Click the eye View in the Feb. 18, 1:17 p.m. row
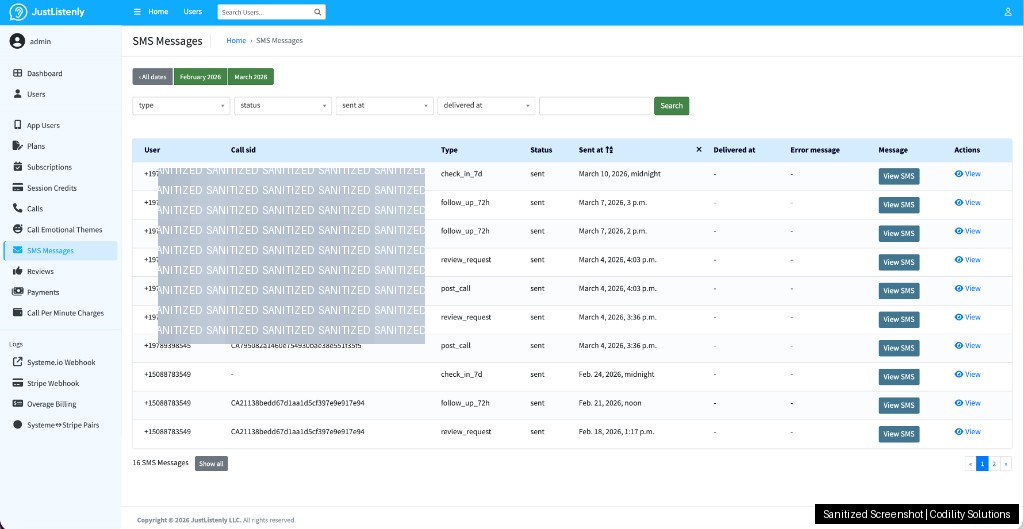The width and height of the screenshot is (1024, 529). (967, 432)
